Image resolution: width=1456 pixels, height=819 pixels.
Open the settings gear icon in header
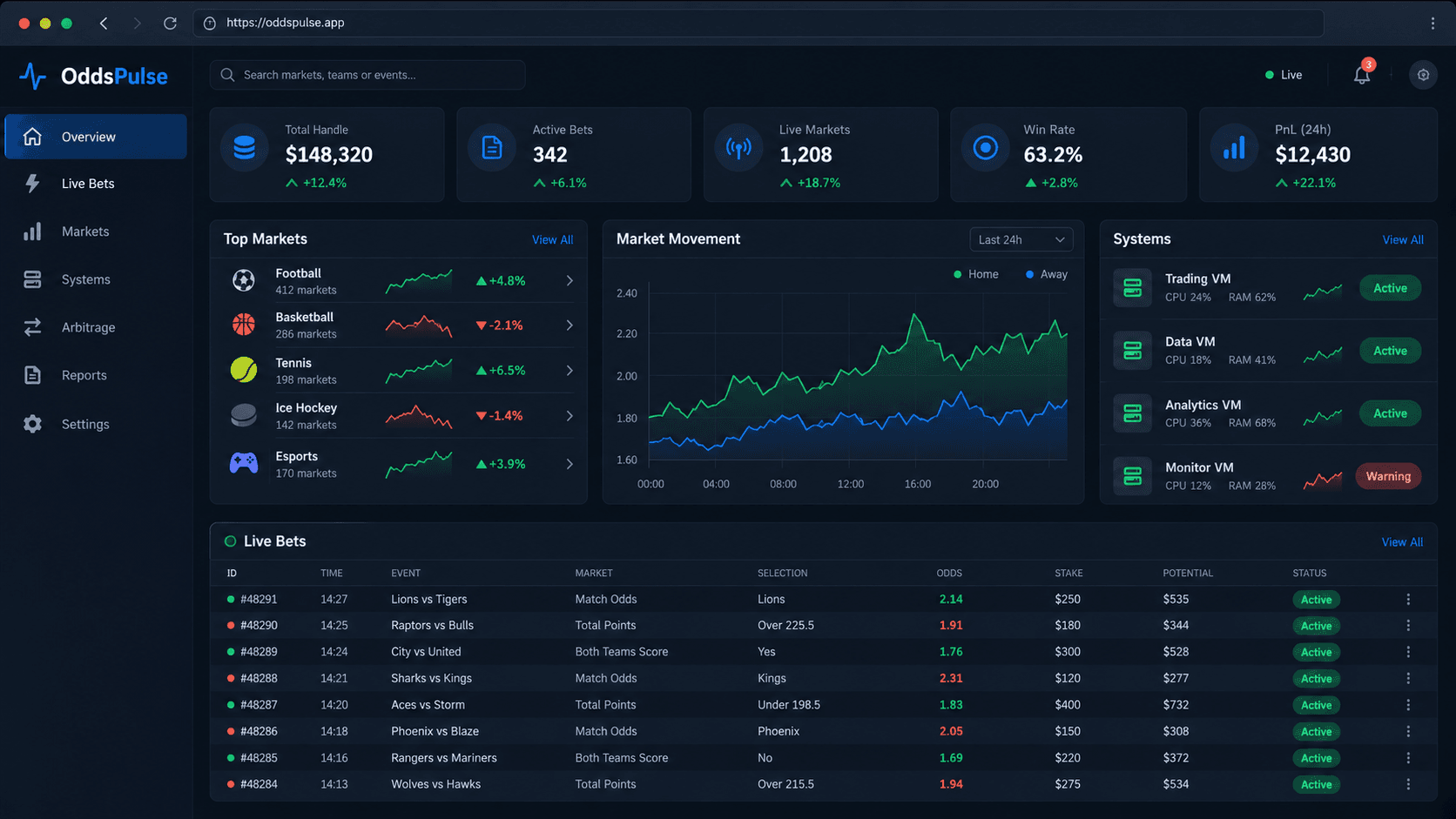1423,75
